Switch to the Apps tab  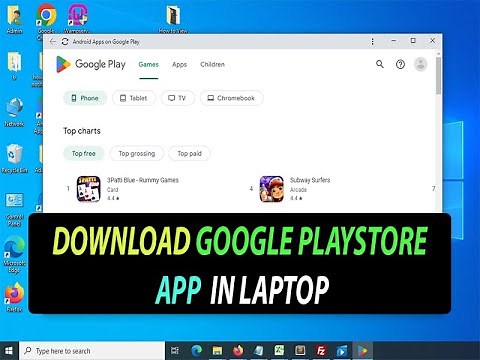(179, 65)
